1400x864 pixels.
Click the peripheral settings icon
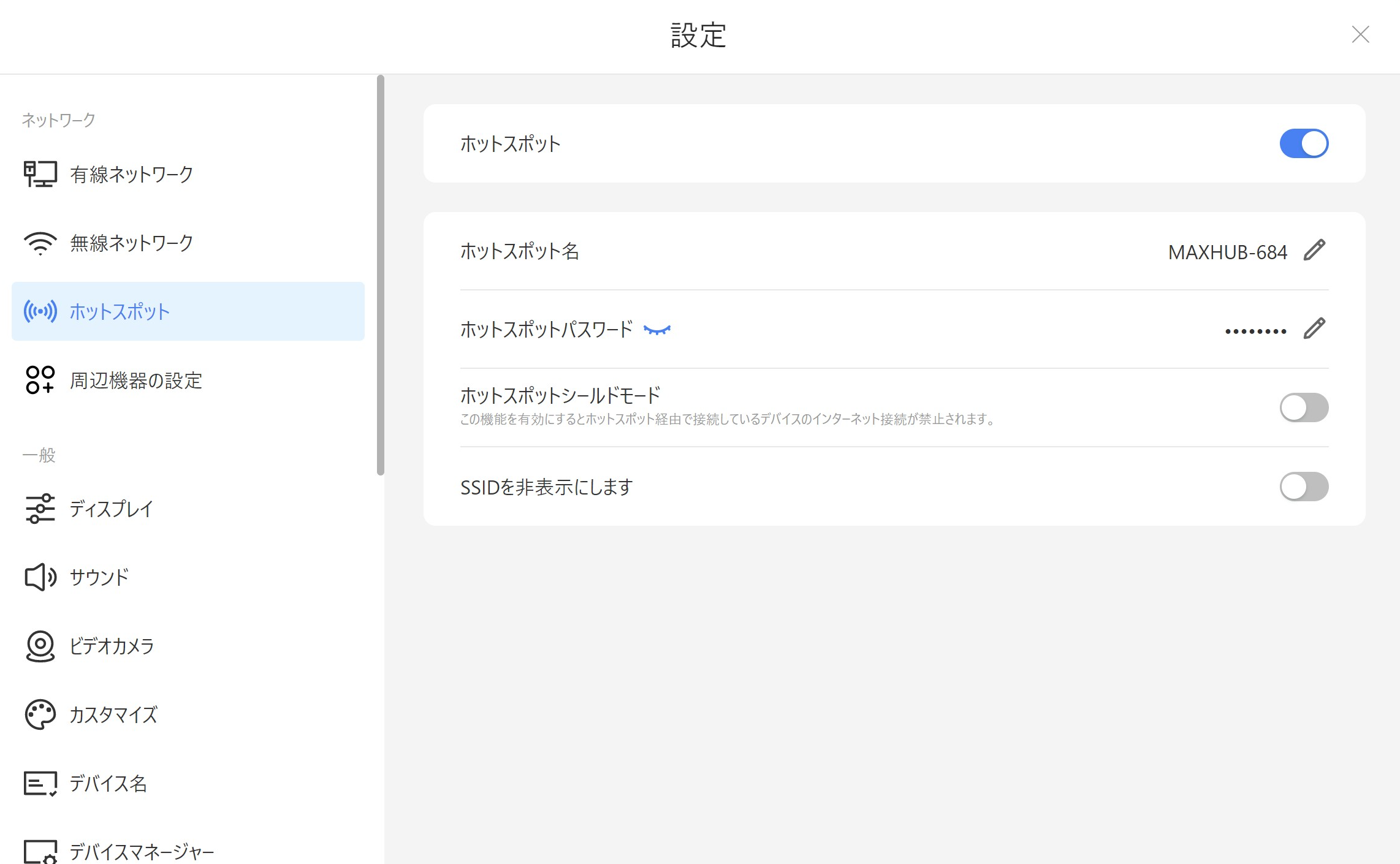40,380
